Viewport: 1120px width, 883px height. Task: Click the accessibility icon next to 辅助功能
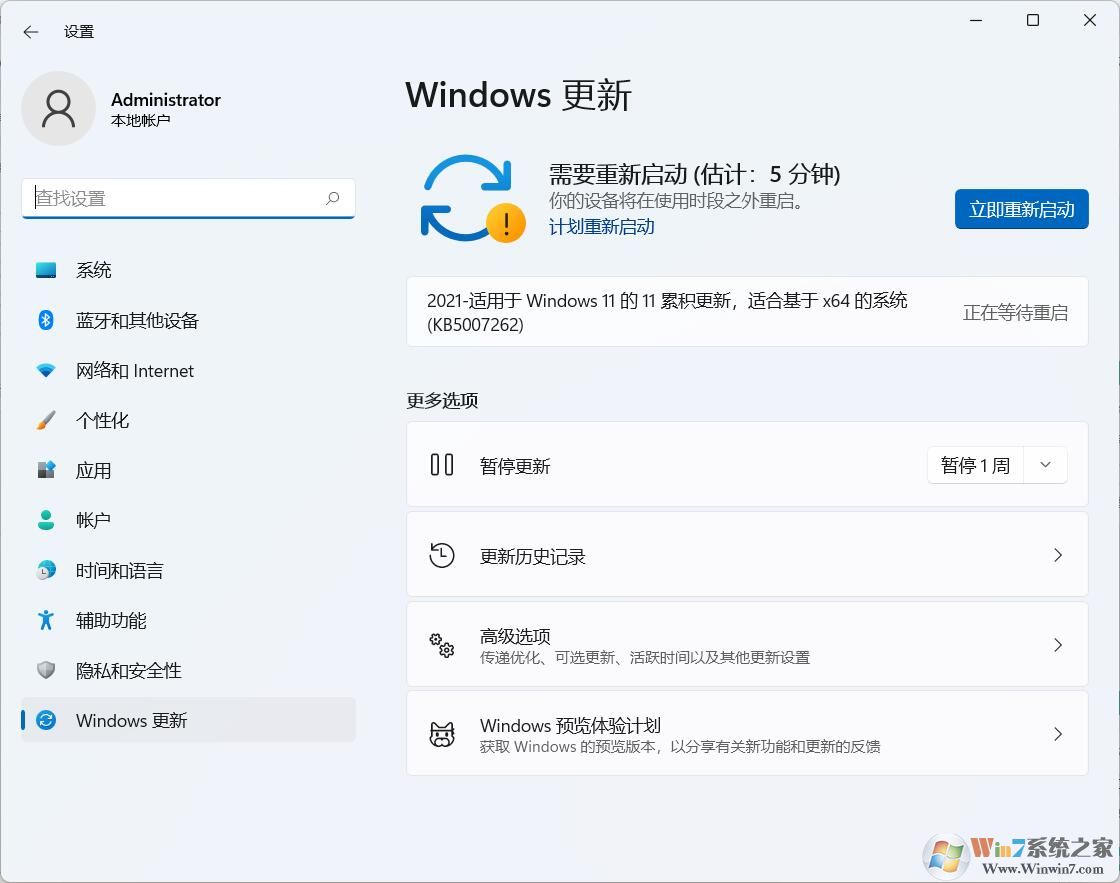tap(46, 620)
